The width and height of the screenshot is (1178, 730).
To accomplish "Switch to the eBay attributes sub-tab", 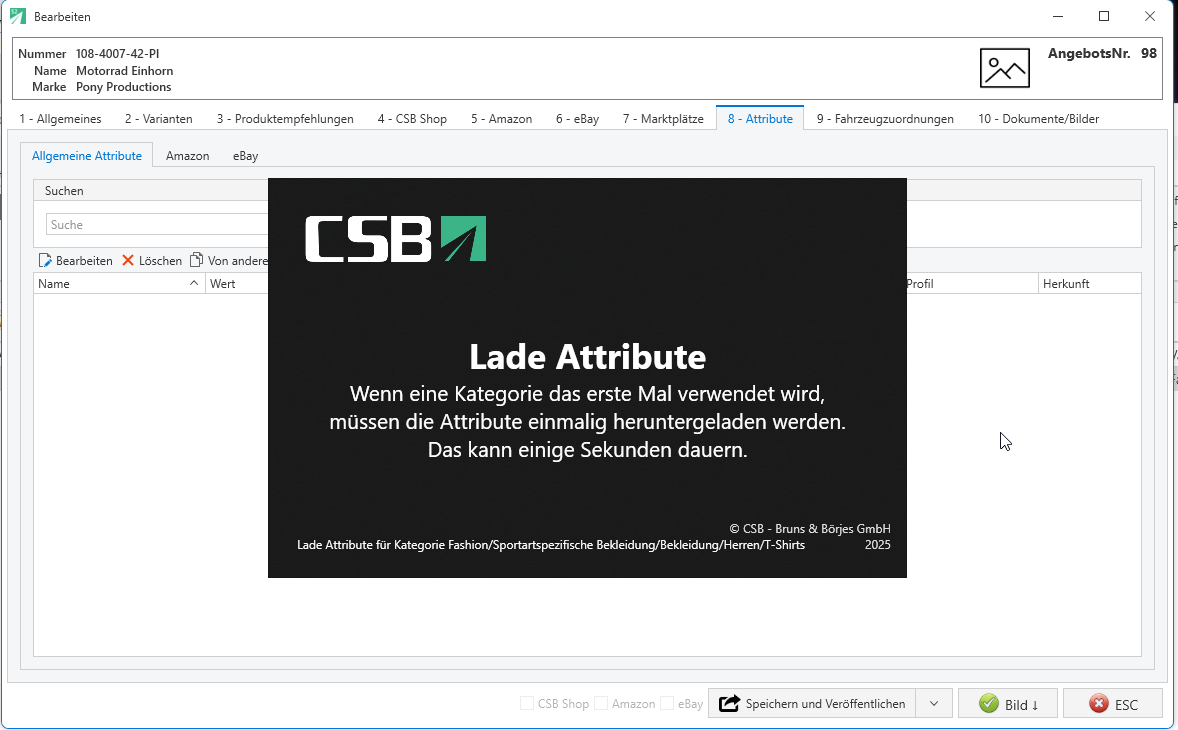I will pyautogui.click(x=246, y=156).
